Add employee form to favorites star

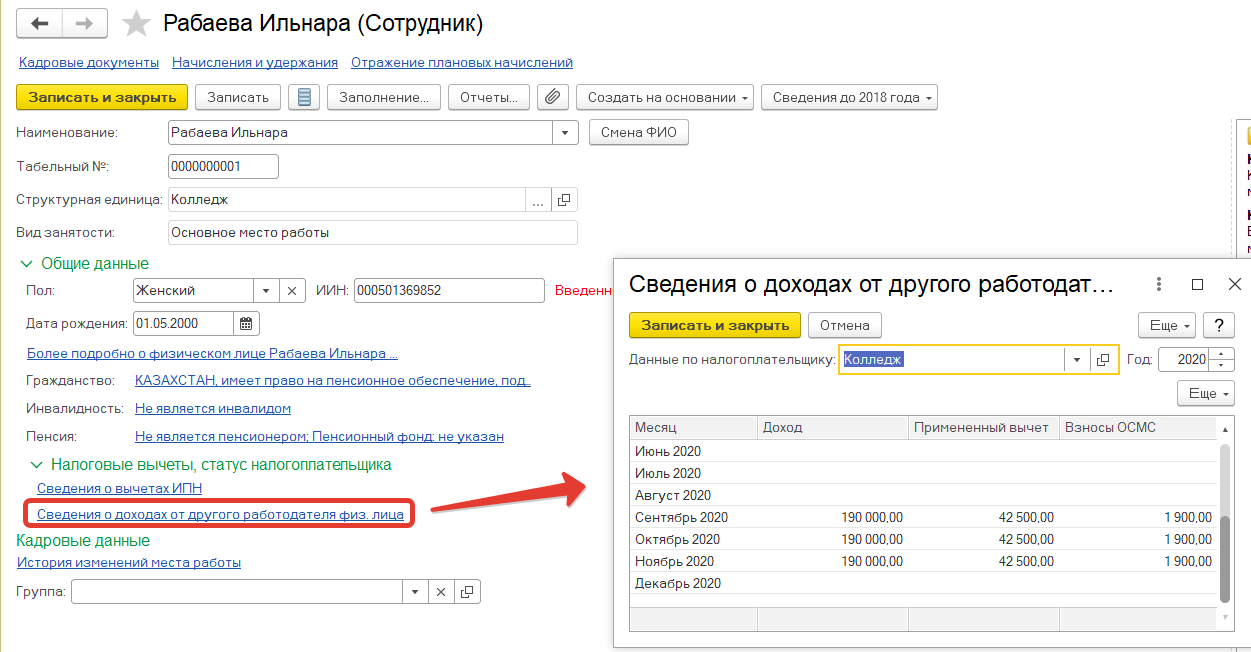pyautogui.click(x=135, y=24)
